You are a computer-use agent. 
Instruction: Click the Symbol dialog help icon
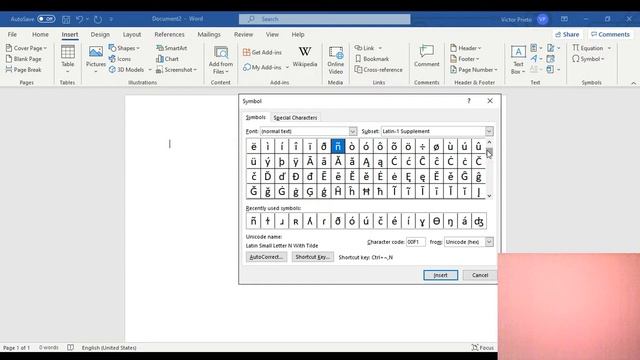(469, 101)
